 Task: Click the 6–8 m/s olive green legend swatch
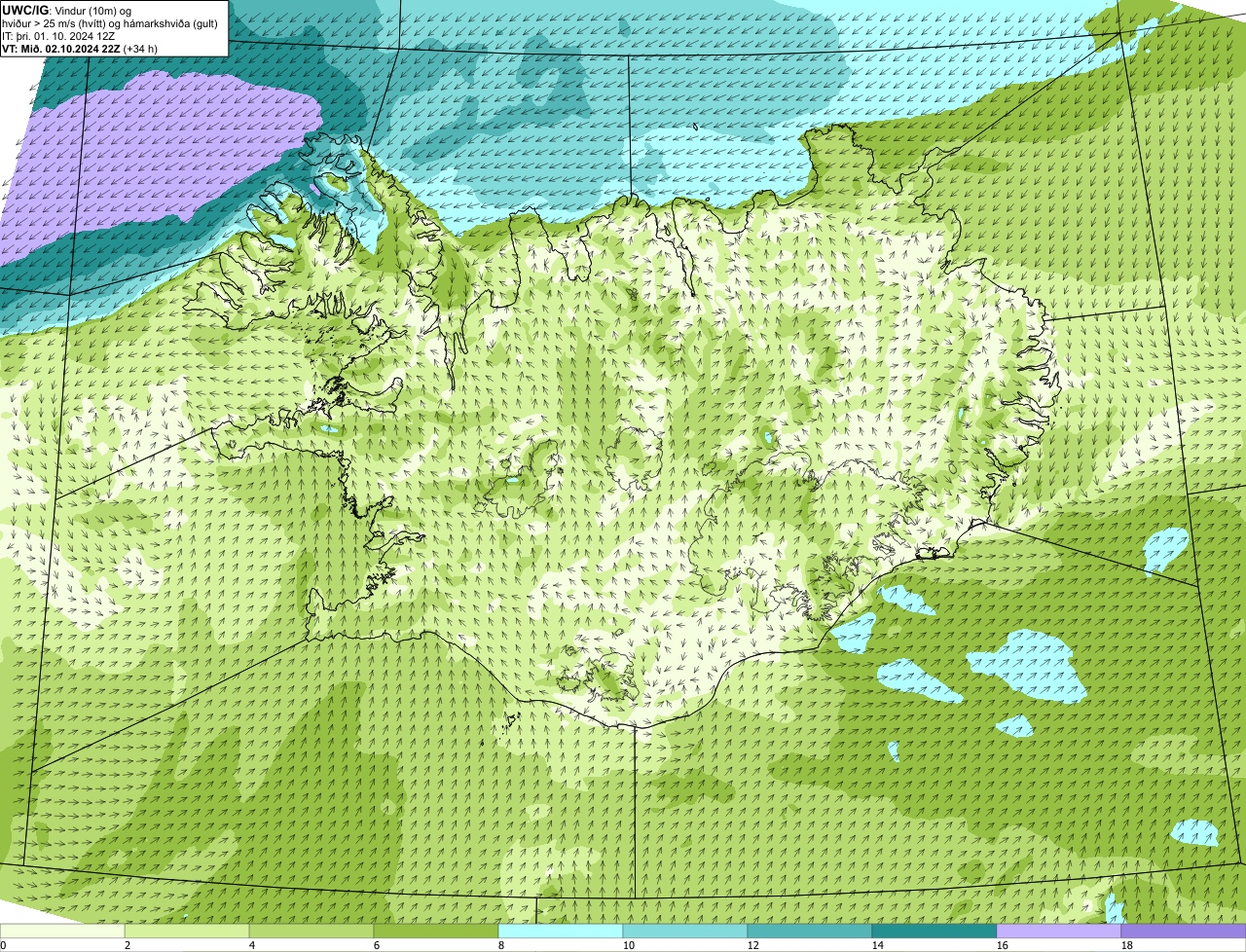(x=436, y=932)
